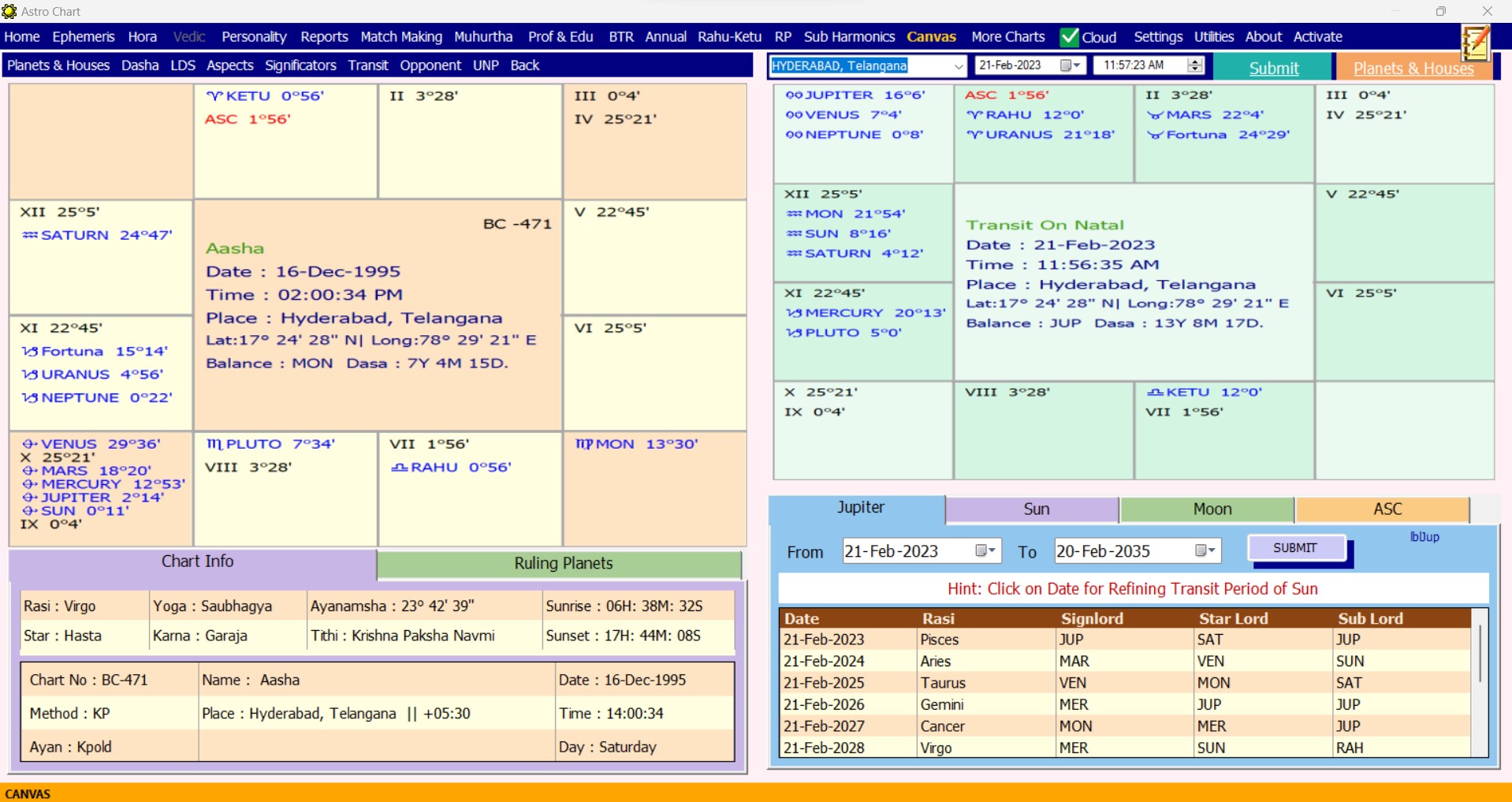1512x802 pixels.
Task: Click the restore window icon
Action: click(1440, 11)
